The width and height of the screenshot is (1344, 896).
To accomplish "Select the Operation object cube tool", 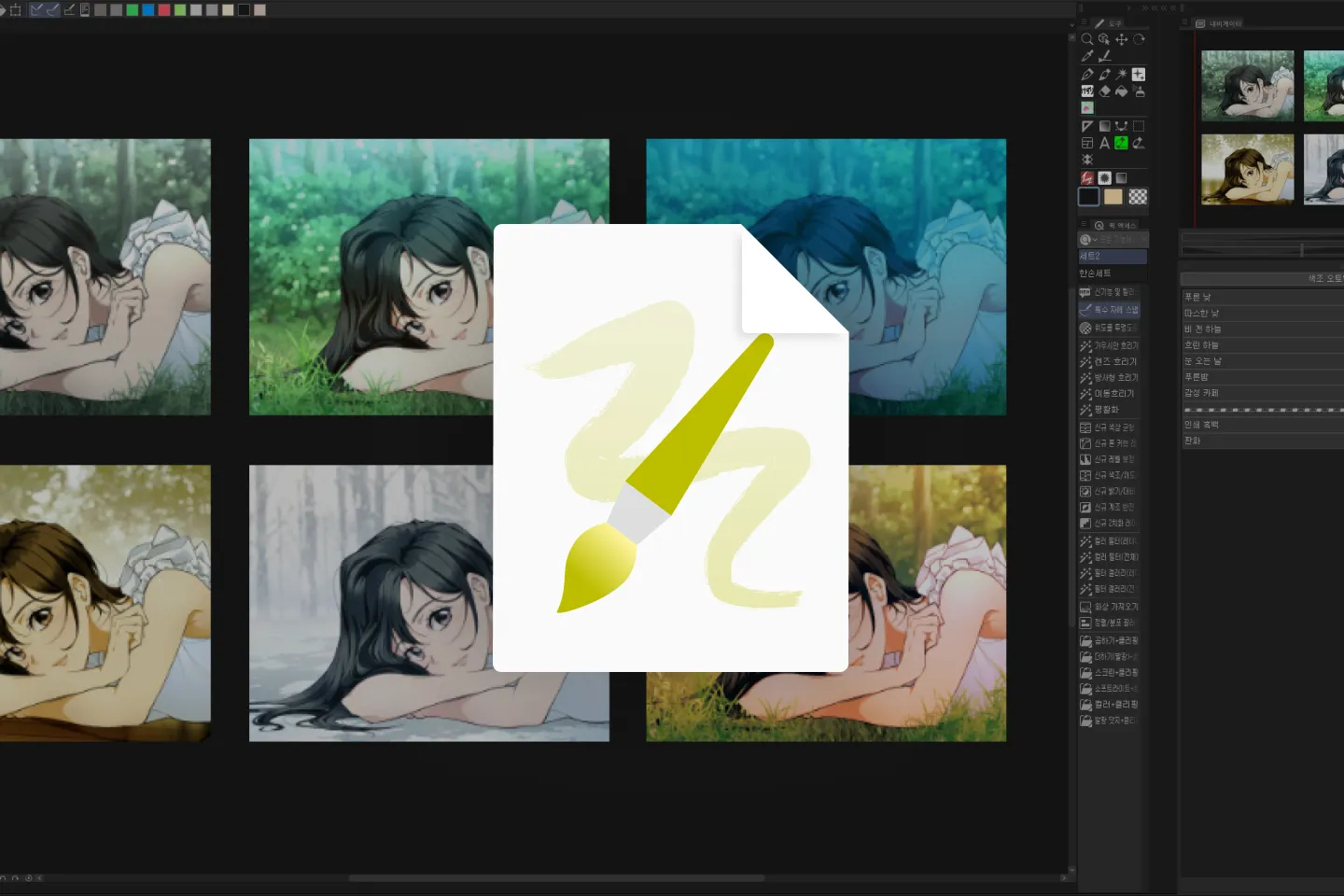I will click(1104, 39).
